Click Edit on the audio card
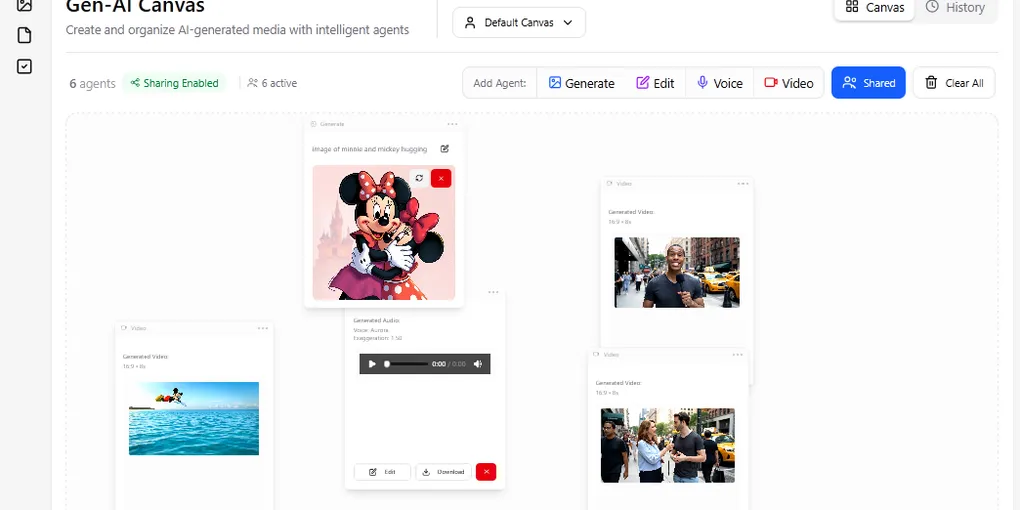The image size is (1020, 510). [382, 472]
